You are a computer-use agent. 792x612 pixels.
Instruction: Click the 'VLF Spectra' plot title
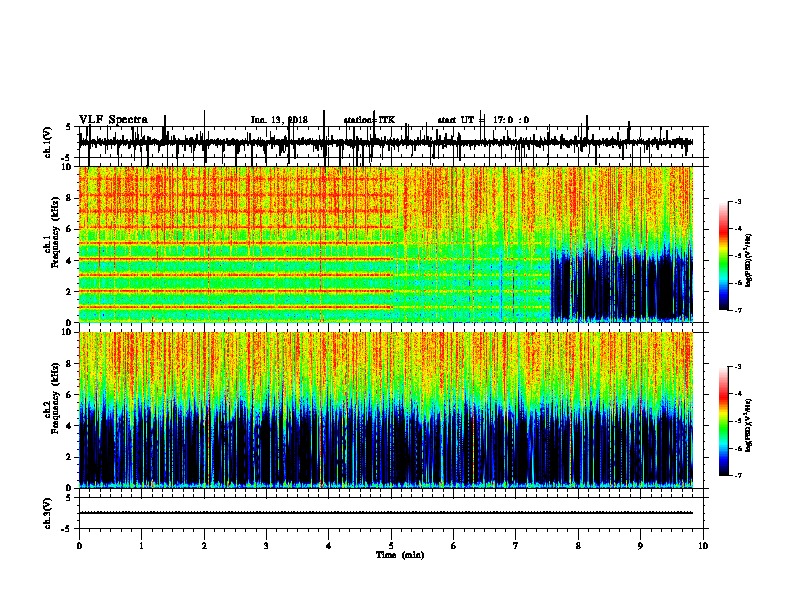[x=114, y=120]
